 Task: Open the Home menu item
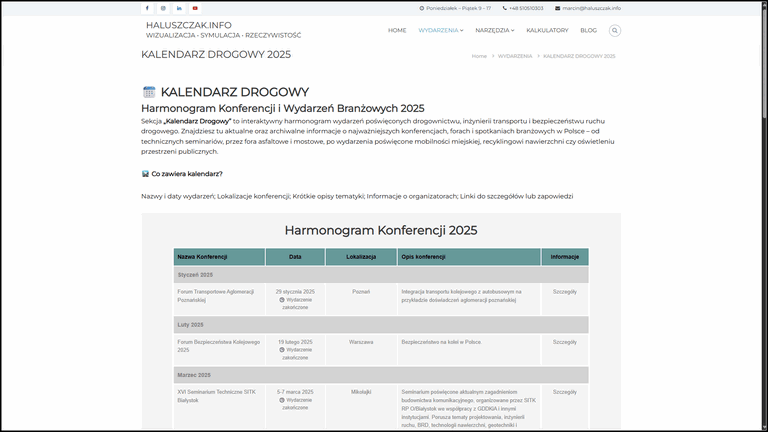[397, 30]
